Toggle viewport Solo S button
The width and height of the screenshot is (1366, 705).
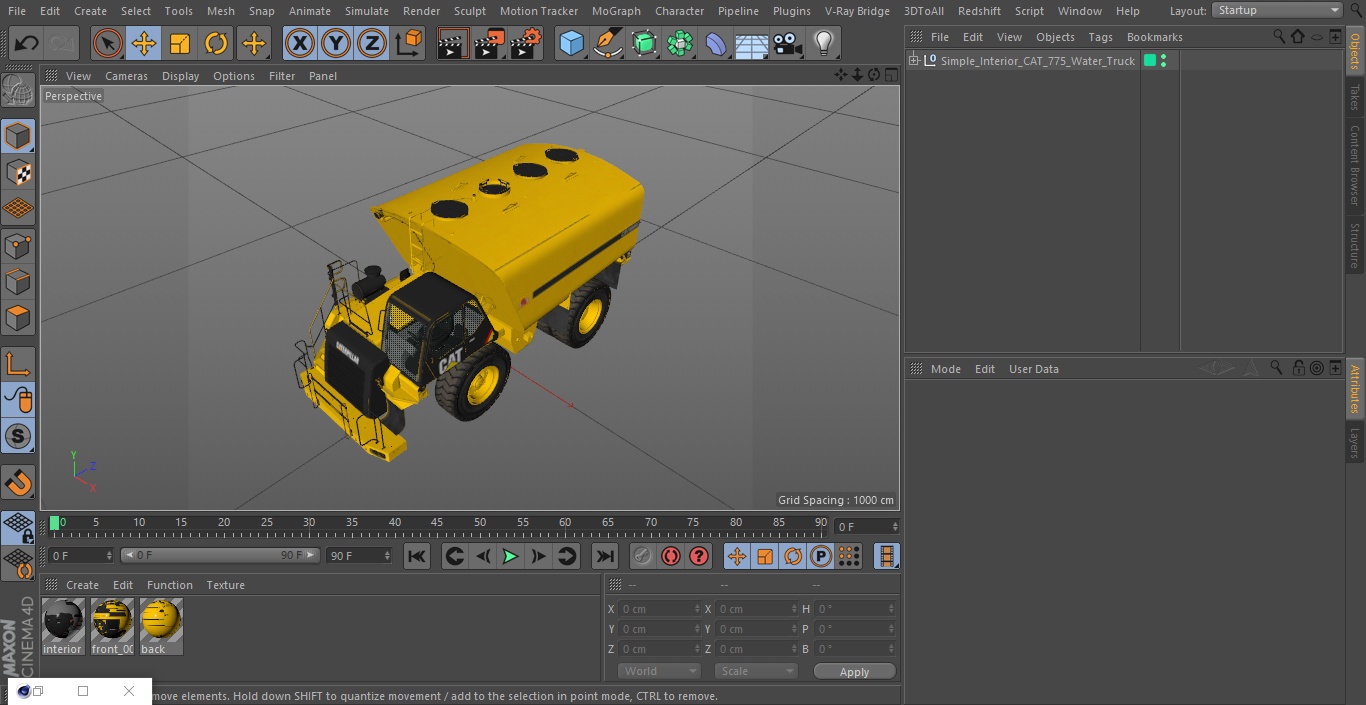tap(18, 437)
